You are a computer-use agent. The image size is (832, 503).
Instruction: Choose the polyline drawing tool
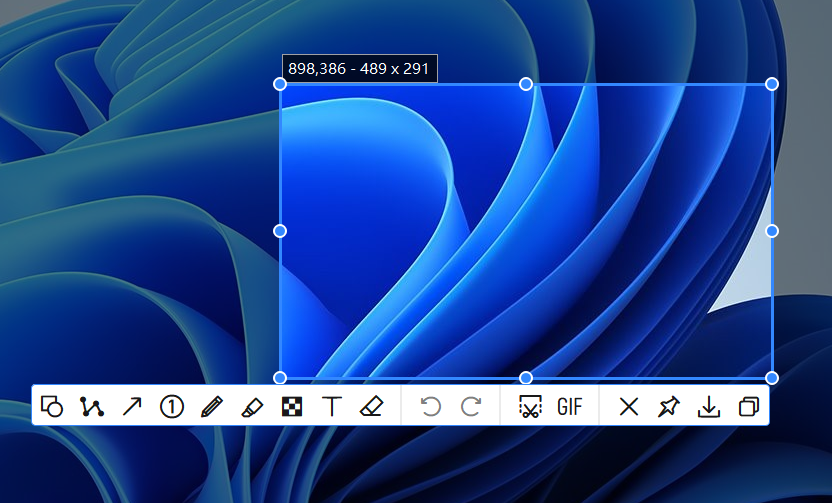[92, 406]
